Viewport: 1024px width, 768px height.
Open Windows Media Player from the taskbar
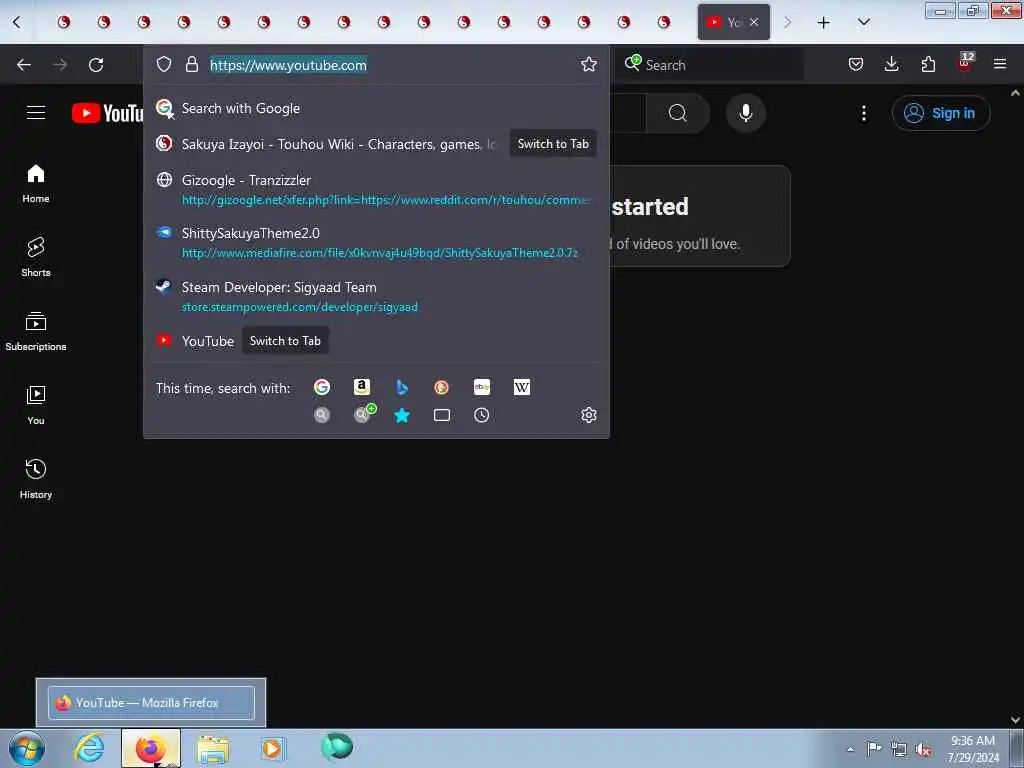(x=272, y=748)
